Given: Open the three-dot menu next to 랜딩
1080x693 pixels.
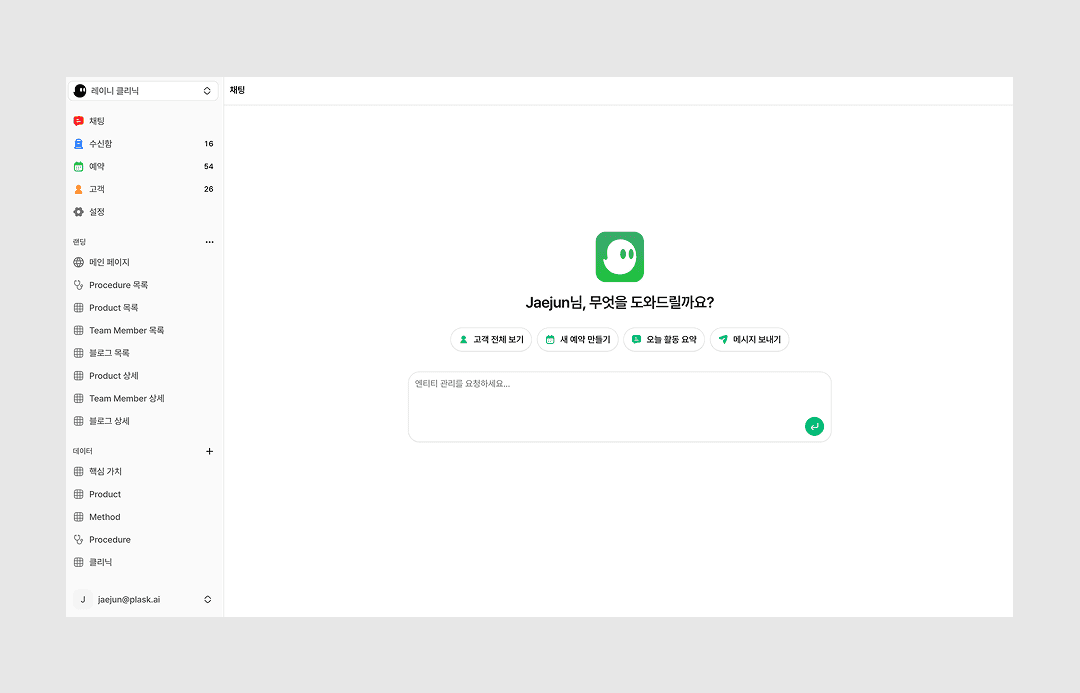Looking at the screenshot, I should point(209,242).
